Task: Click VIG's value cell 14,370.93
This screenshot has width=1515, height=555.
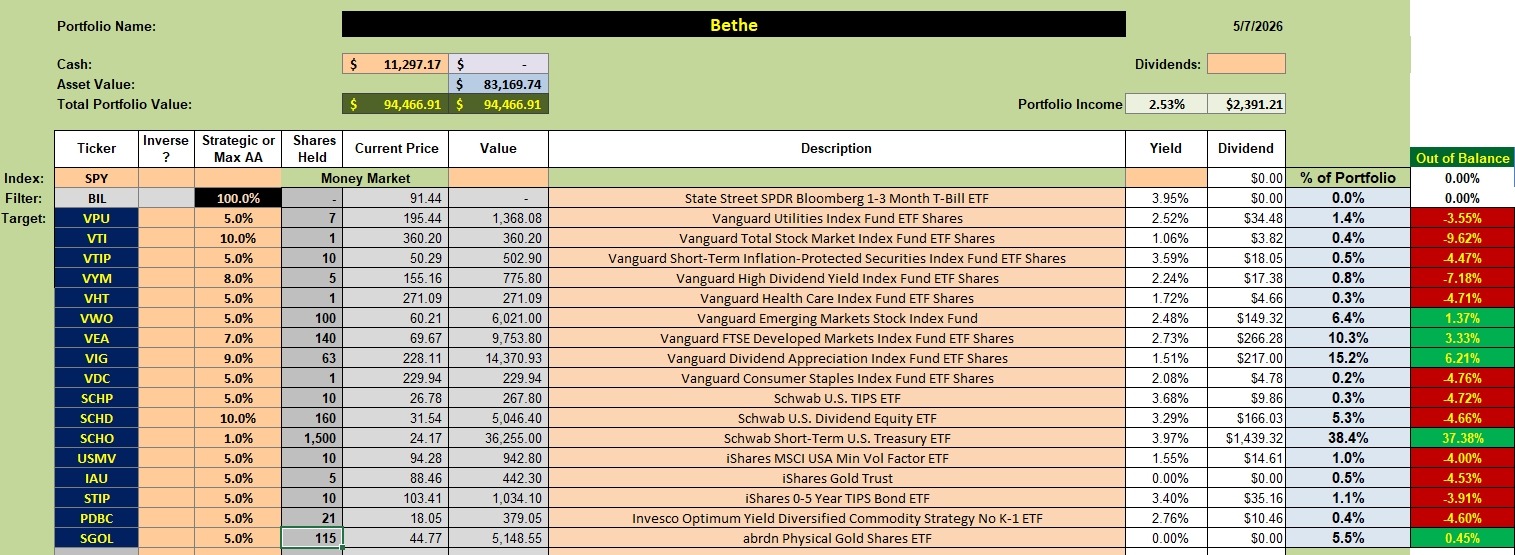Action: (x=499, y=358)
